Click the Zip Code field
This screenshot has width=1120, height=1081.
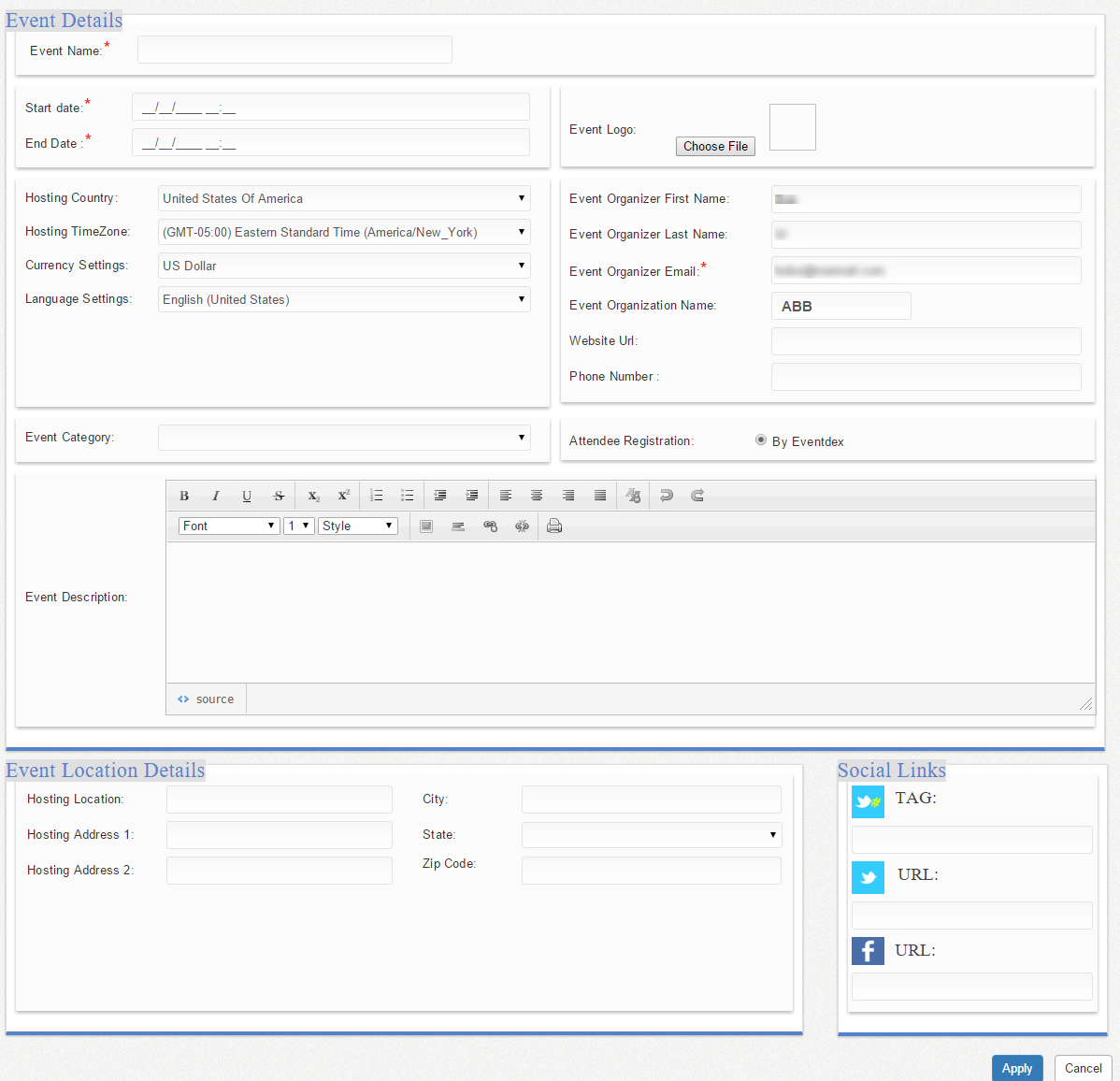pos(652,871)
